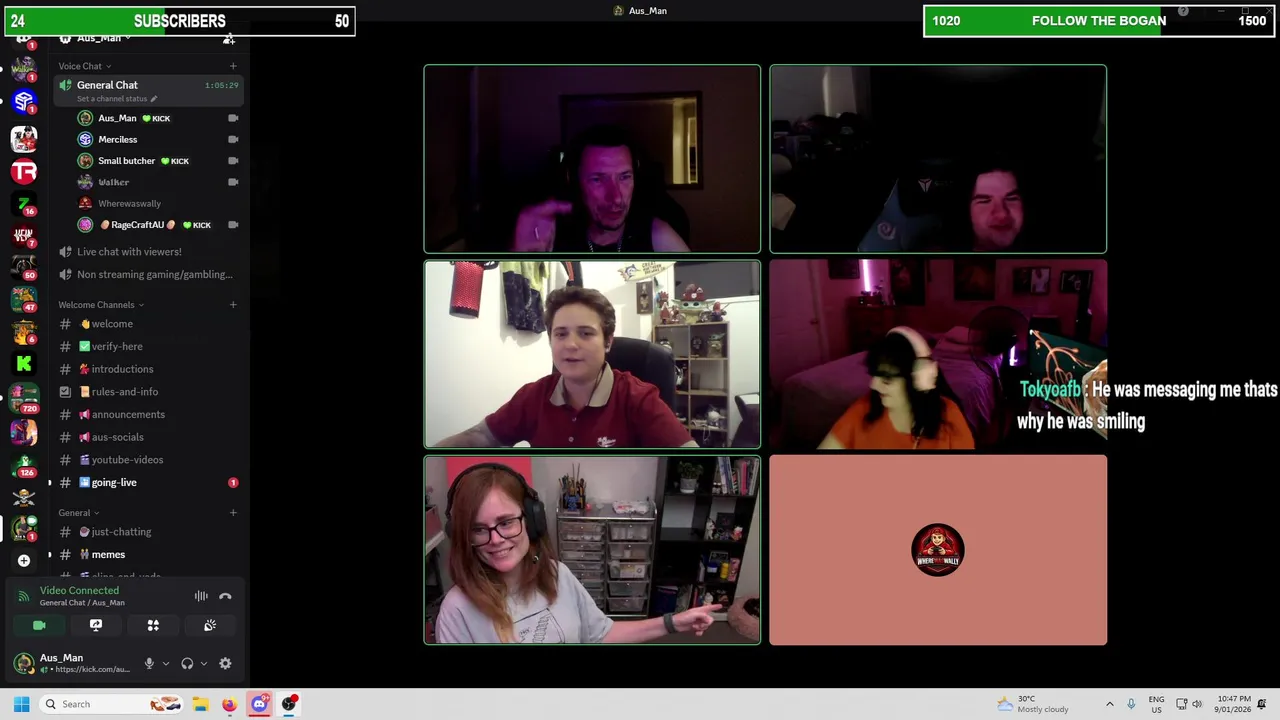Image resolution: width=1280 pixels, height=720 pixels.
Task: Open the announcements channel
Action: (x=148, y=414)
